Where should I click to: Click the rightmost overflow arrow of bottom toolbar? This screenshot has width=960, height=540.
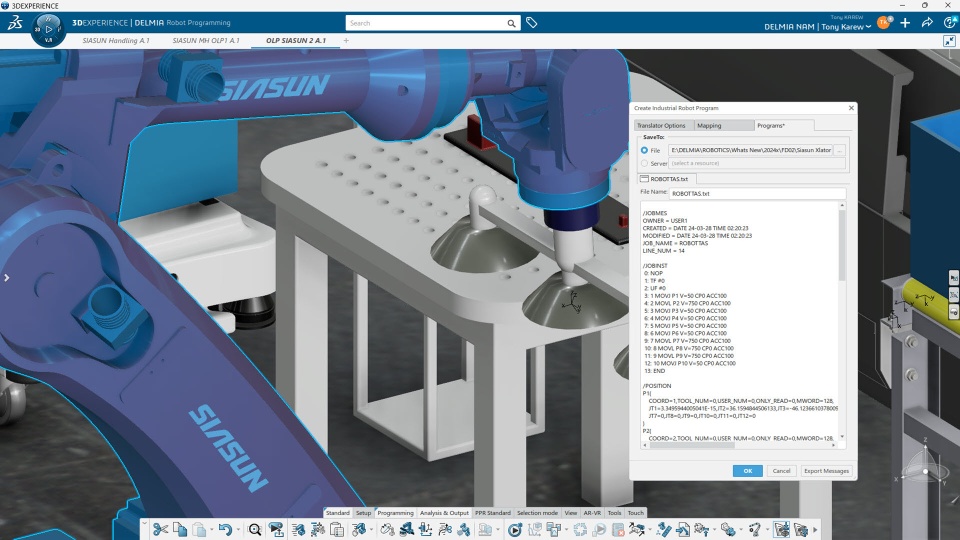click(815, 530)
